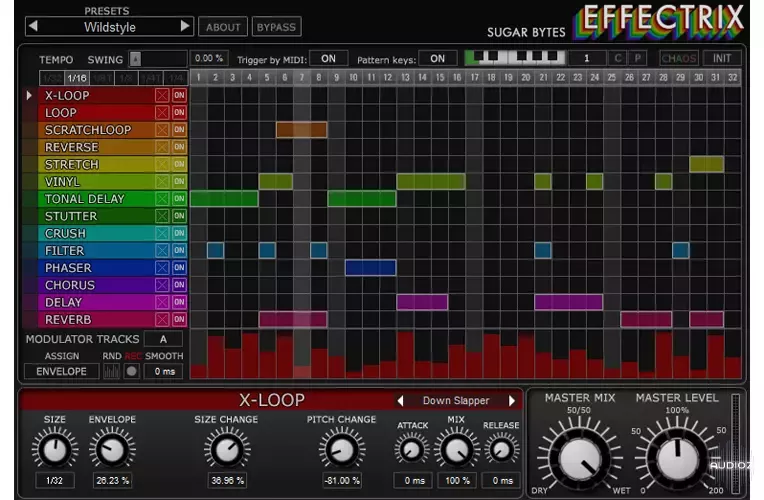This screenshot has height=500, width=764.
Task: Clear the VINYL track with X icon
Action: [162, 181]
